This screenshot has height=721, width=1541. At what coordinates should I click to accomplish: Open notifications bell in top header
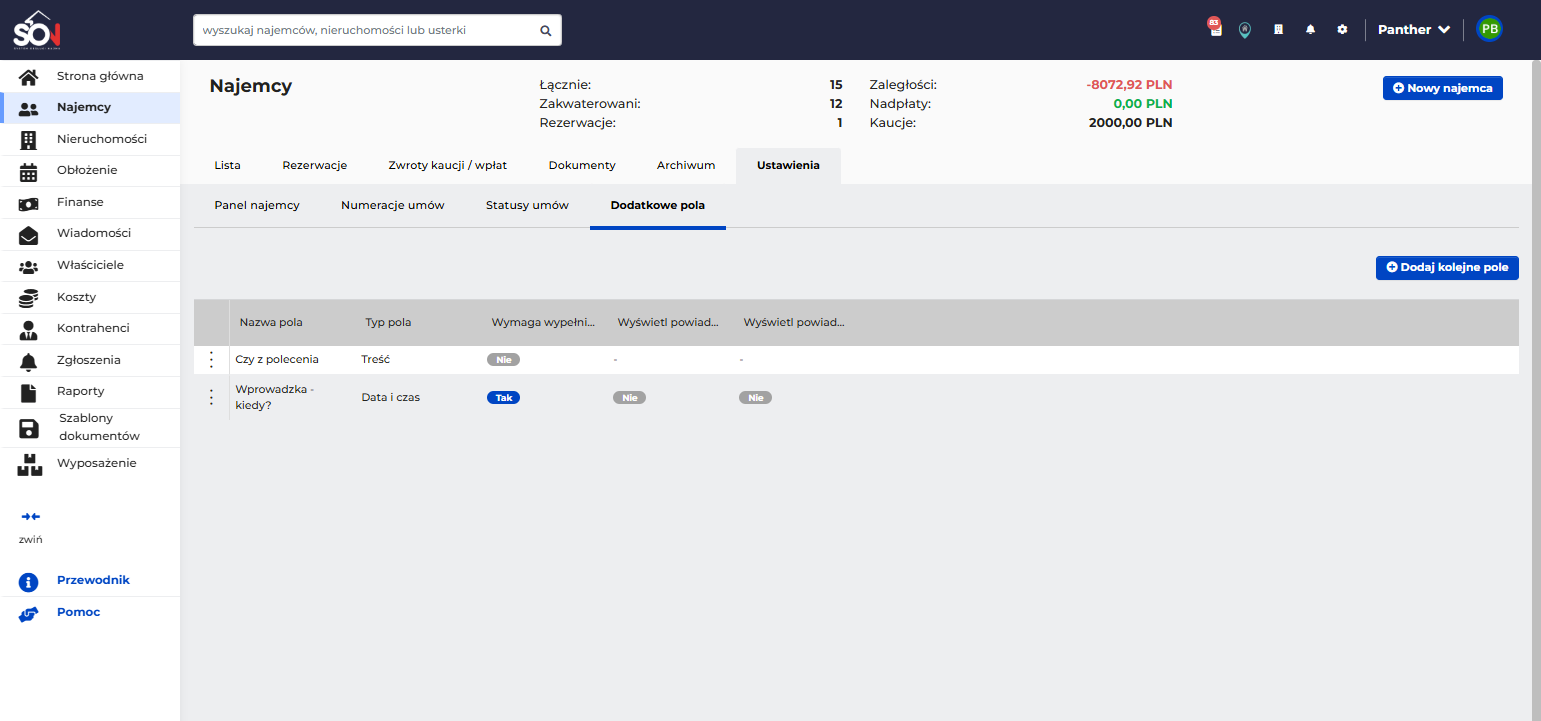click(x=1310, y=30)
